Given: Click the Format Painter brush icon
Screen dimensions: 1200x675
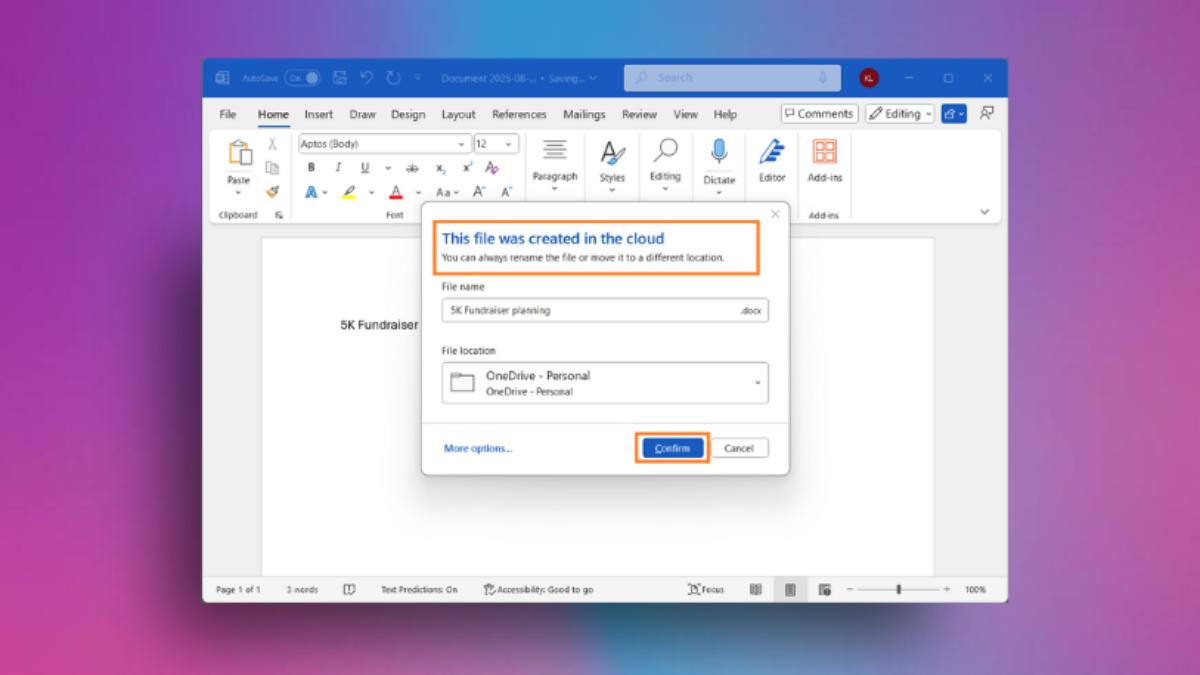Looking at the screenshot, I should pyautogui.click(x=272, y=192).
